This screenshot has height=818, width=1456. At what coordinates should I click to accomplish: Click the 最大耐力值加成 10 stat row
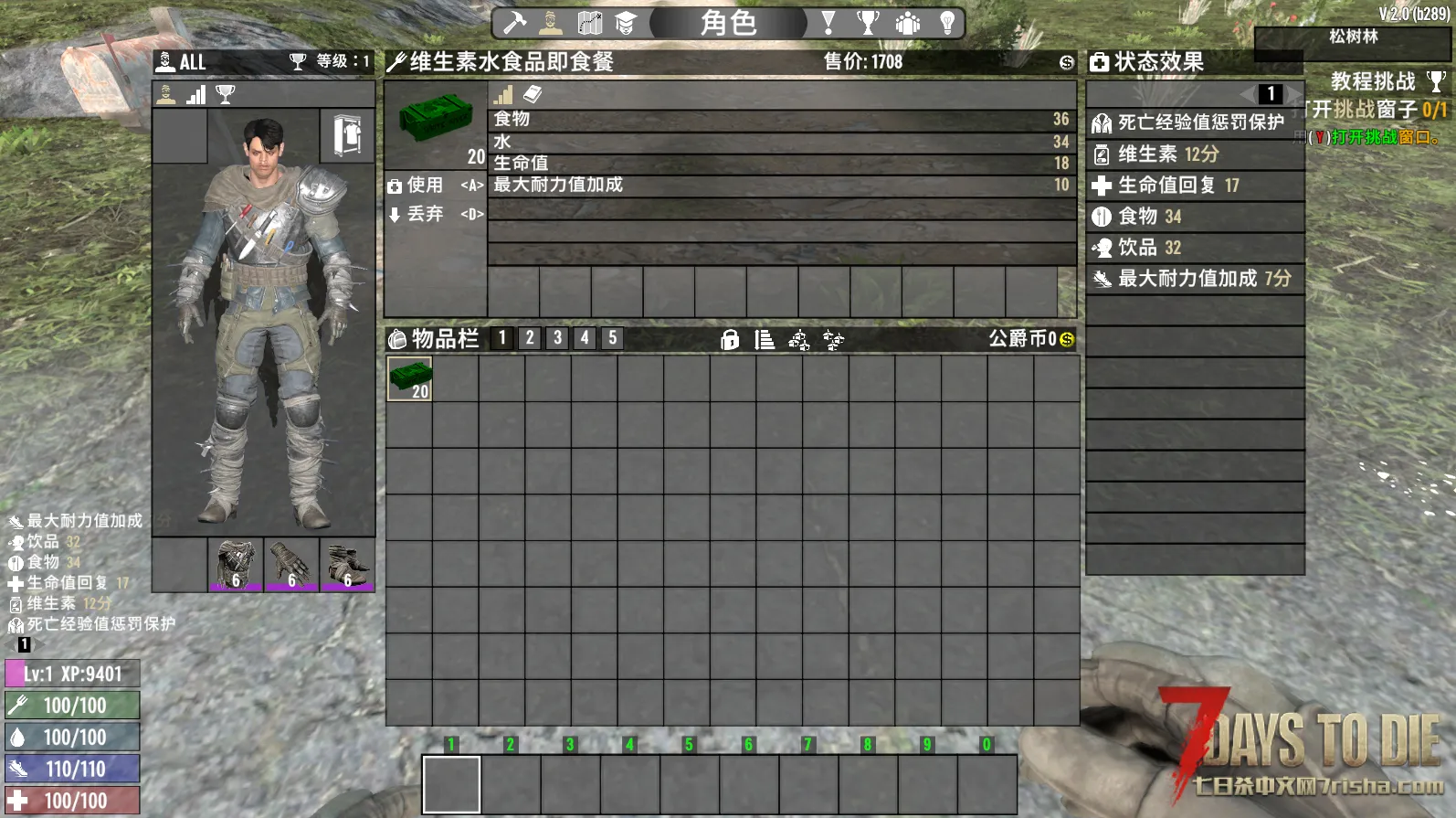781,186
